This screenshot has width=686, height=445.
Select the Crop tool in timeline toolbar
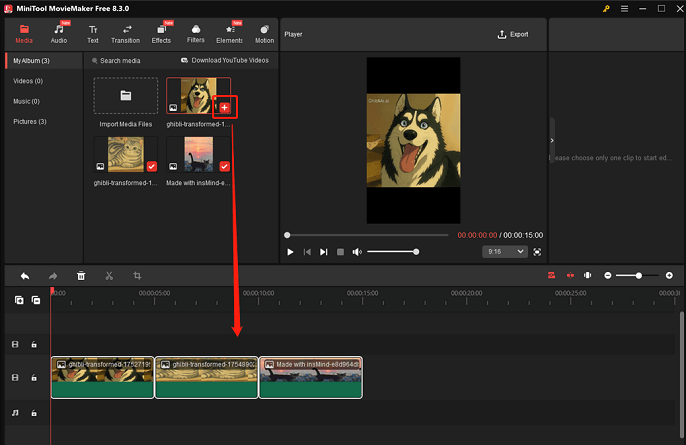[x=137, y=275]
